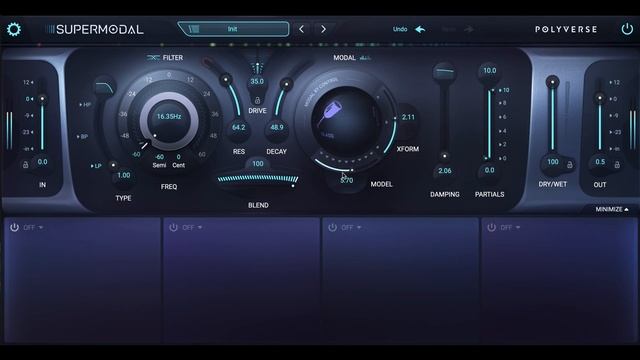
Task: Enable the first modulator slot power icon
Action: (14, 227)
